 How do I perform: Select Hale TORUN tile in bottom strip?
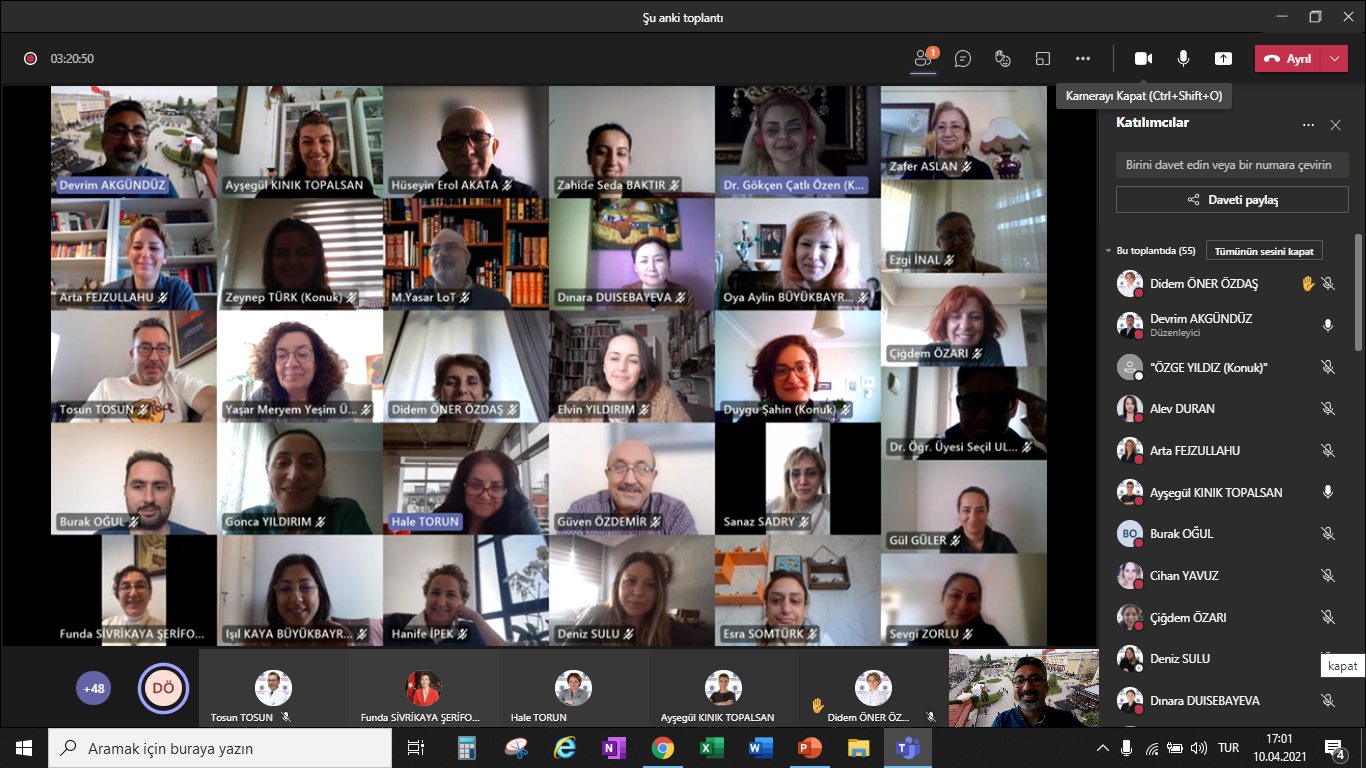(574, 688)
